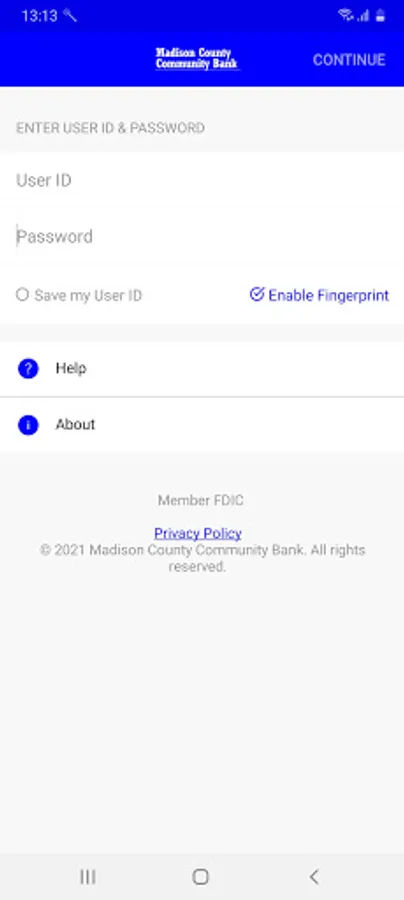This screenshot has height=900, width=404.
Task: Tap the Madison County Community Bank logo
Action: pos(197,59)
